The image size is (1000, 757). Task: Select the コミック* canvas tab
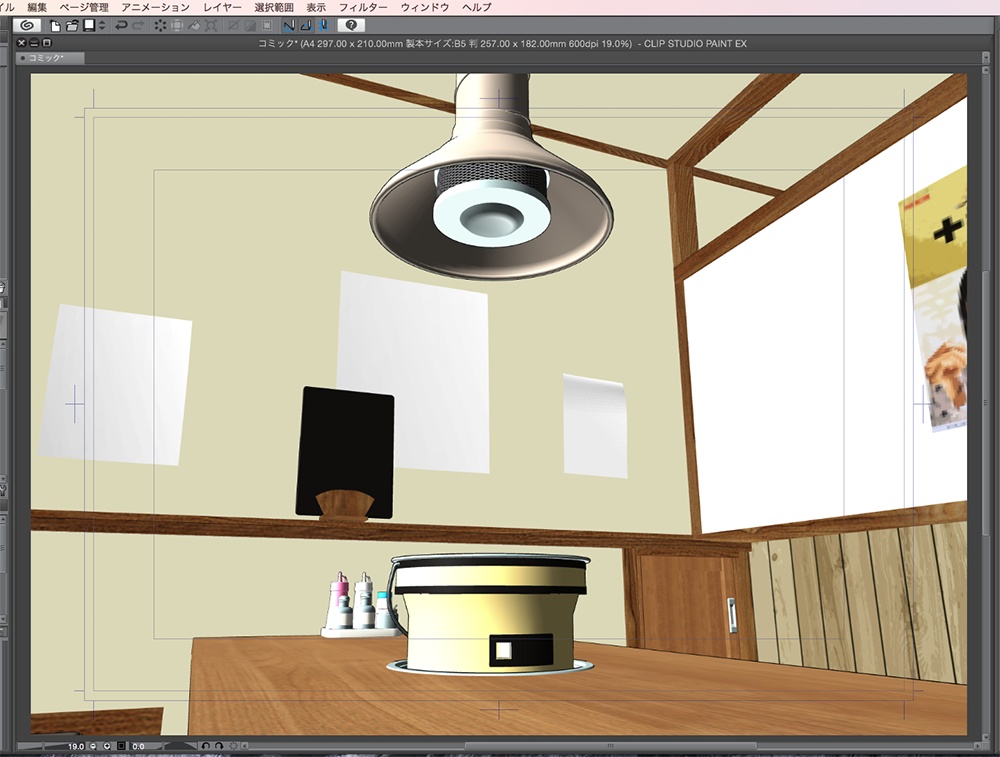49,58
